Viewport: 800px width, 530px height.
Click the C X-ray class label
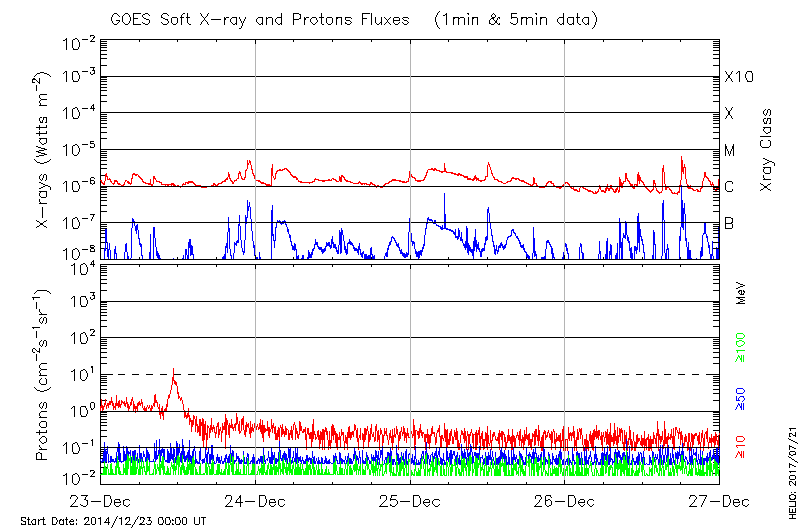pyautogui.click(x=729, y=187)
